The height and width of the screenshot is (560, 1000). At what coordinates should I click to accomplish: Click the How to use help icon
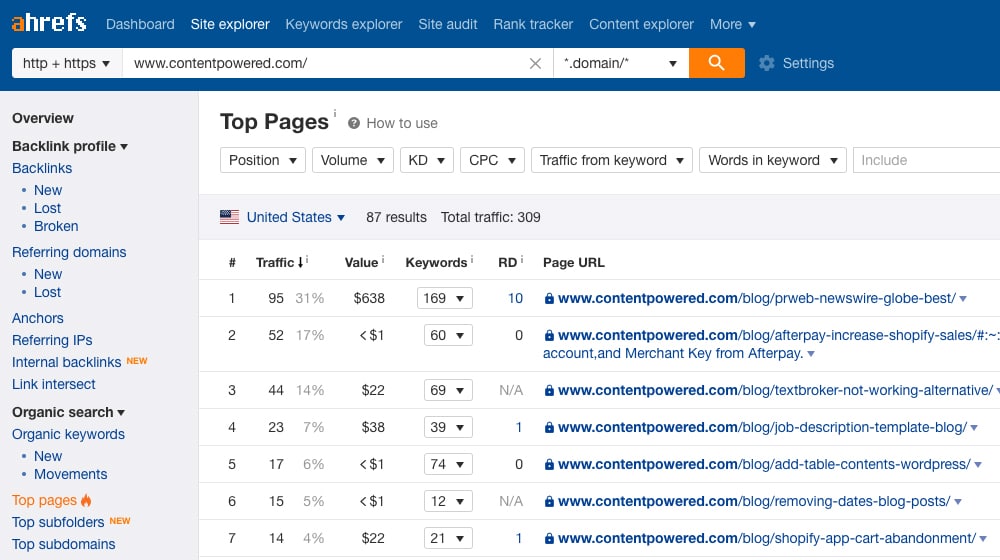coord(353,123)
